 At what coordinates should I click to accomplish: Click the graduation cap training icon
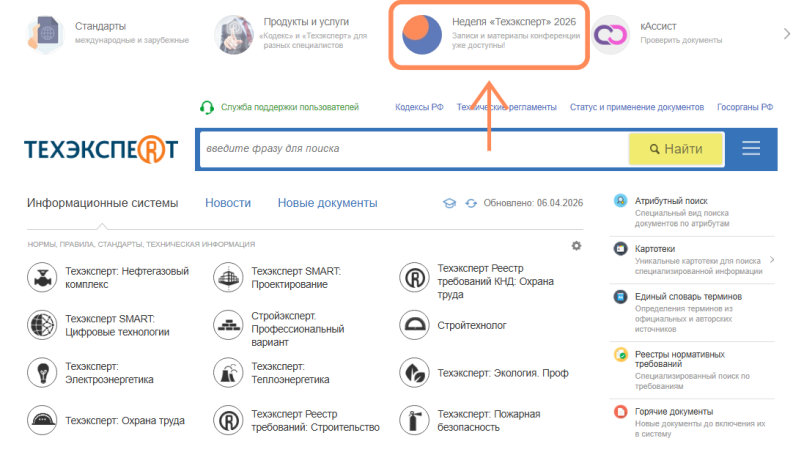(x=450, y=203)
